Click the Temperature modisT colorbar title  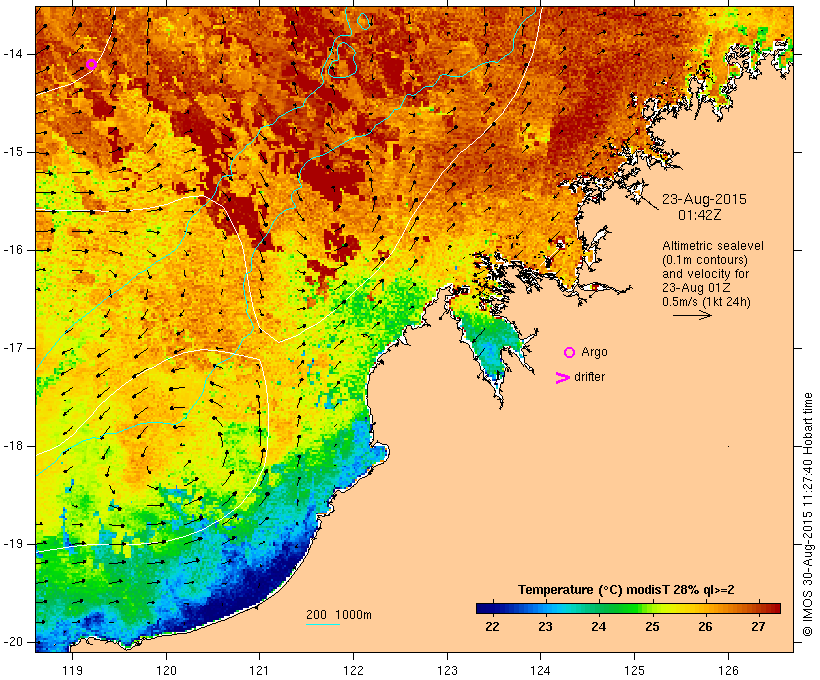(x=626, y=590)
